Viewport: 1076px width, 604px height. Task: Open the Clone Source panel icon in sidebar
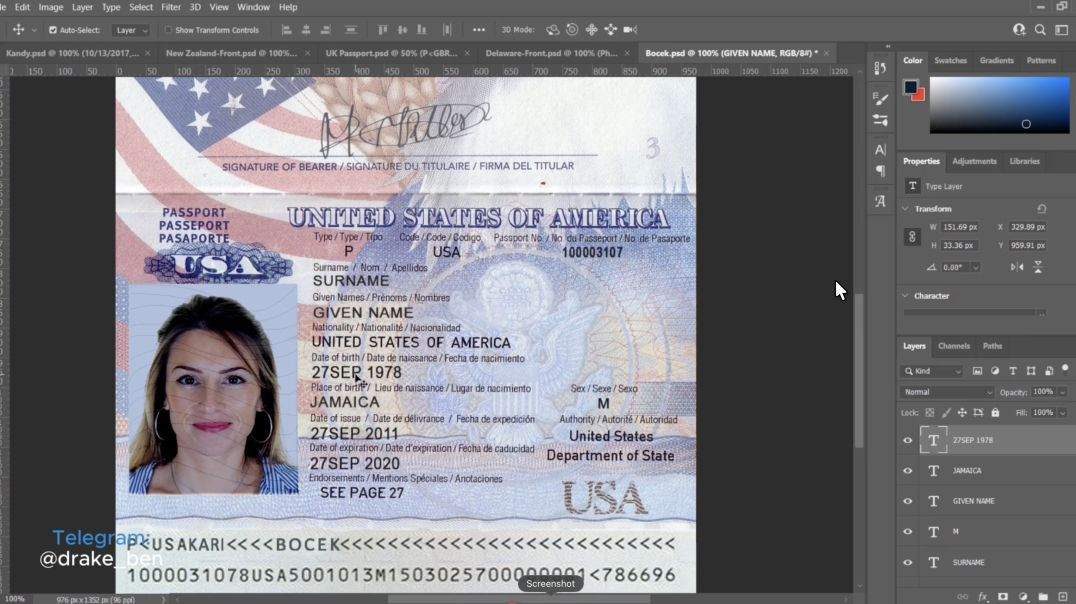(x=880, y=66)
